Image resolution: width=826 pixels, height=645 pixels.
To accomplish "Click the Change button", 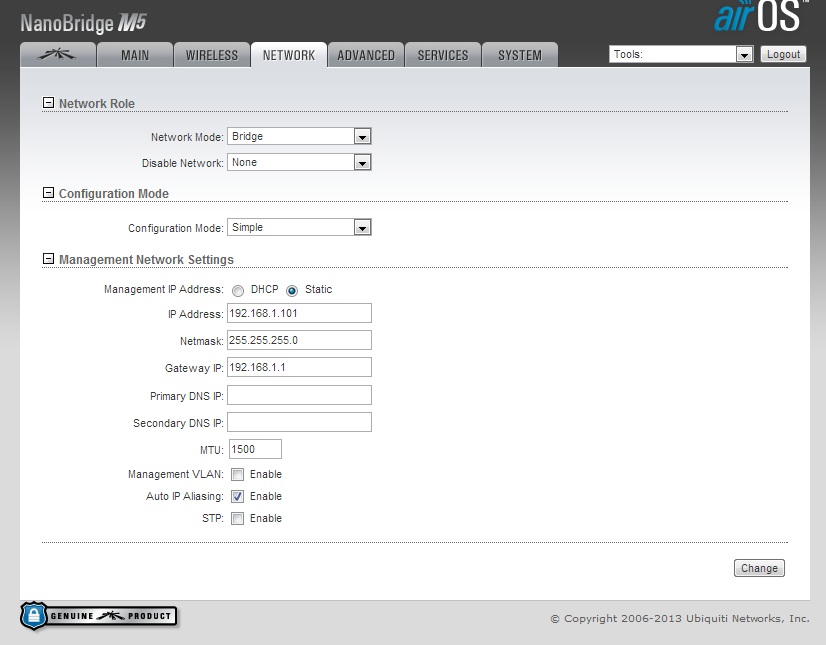I will point(759,568).
